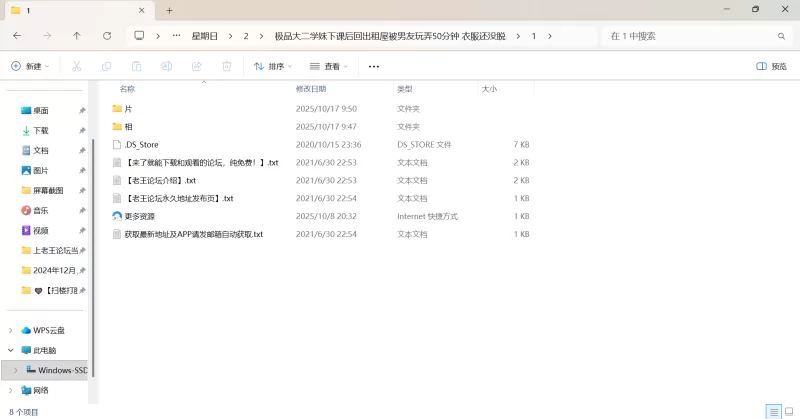Click the Back navigation arrow

coord(17,35)
